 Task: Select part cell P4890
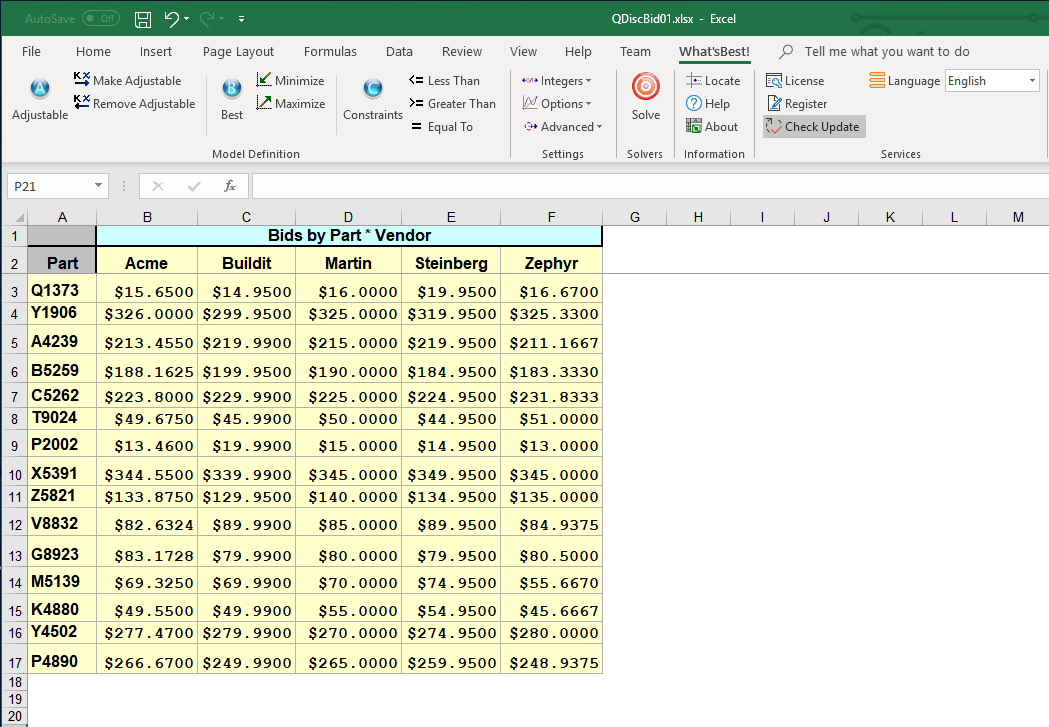pos(62,661)
